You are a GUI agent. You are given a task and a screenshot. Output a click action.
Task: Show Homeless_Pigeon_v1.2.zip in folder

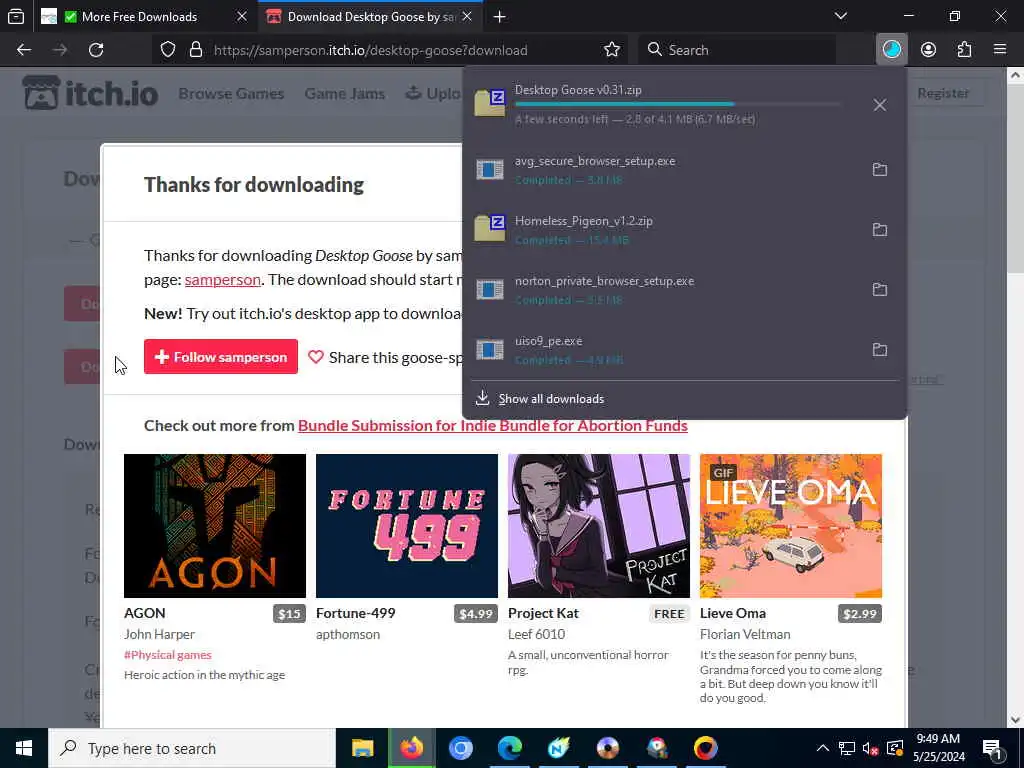pos(880,229)
